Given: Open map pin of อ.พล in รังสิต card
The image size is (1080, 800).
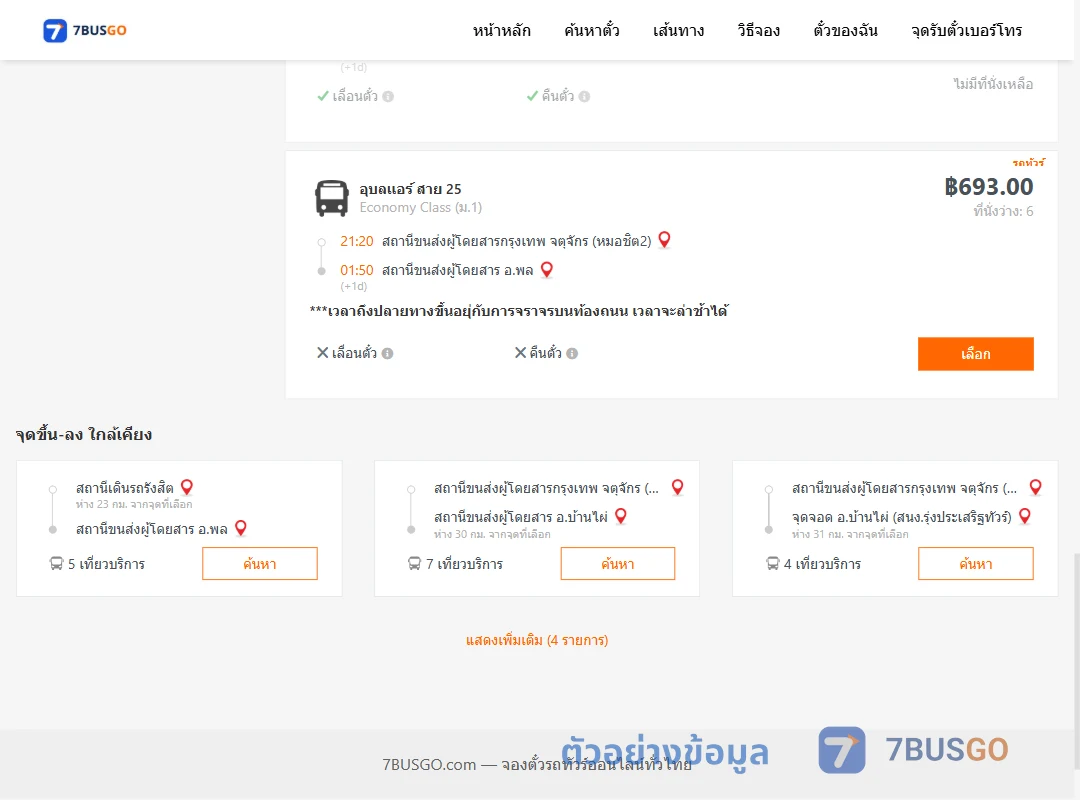Looking at the screenshot, I should (240, 529).
